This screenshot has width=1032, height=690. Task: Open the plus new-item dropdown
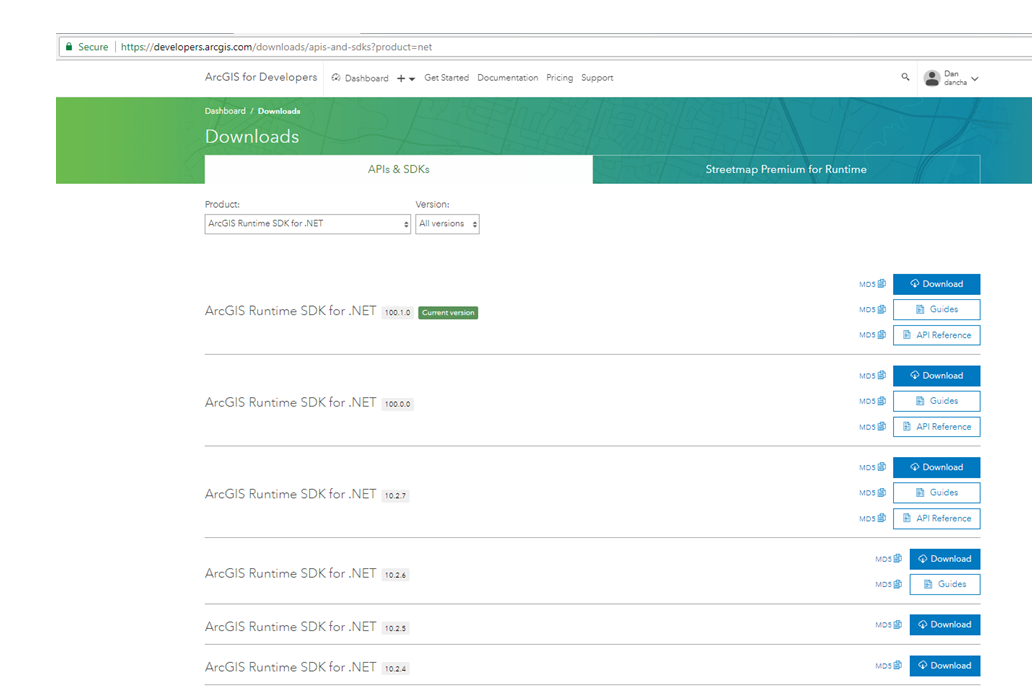click(x=405, y=78)
